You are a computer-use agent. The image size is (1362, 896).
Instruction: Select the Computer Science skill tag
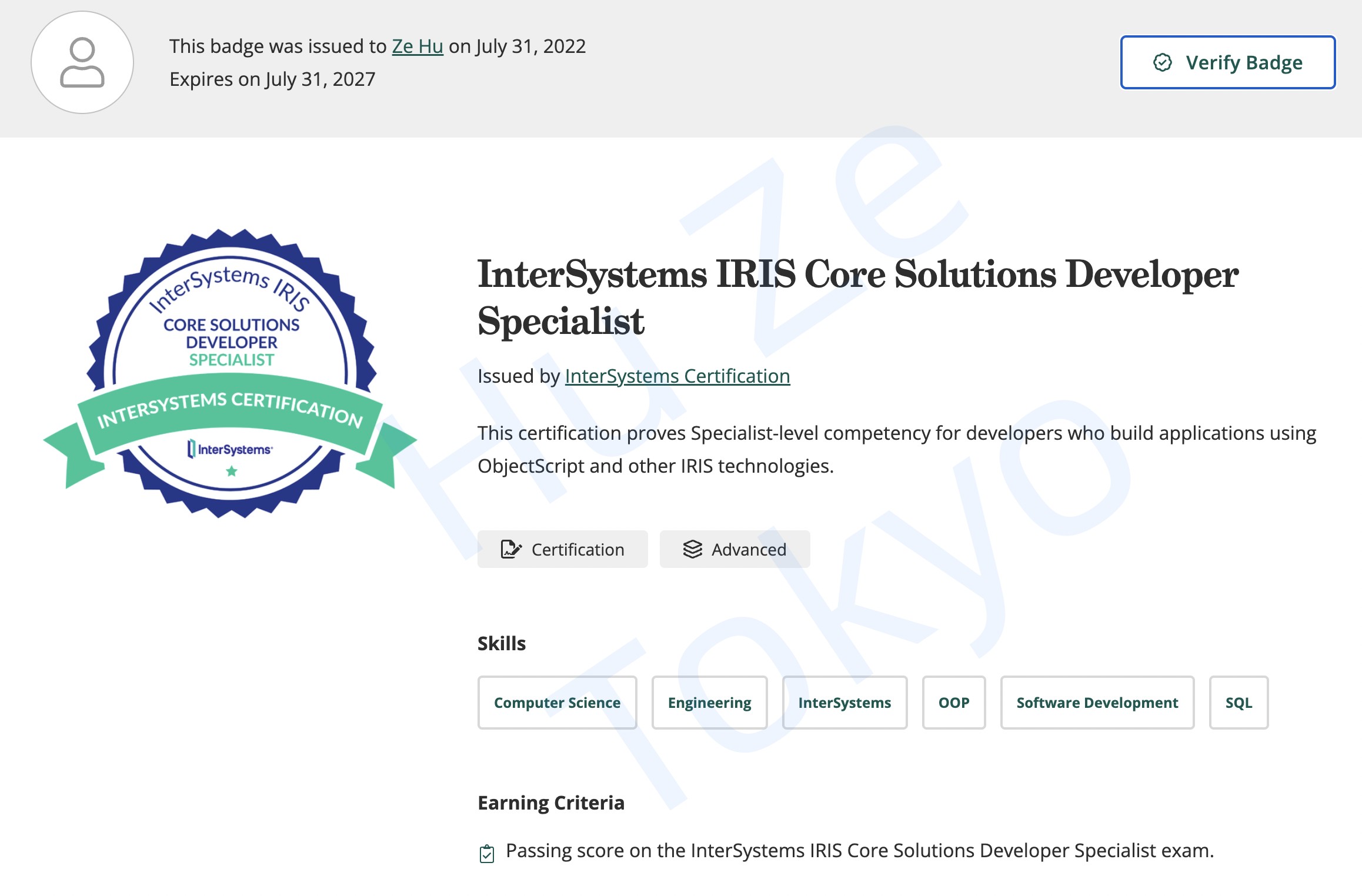[558, 703]
